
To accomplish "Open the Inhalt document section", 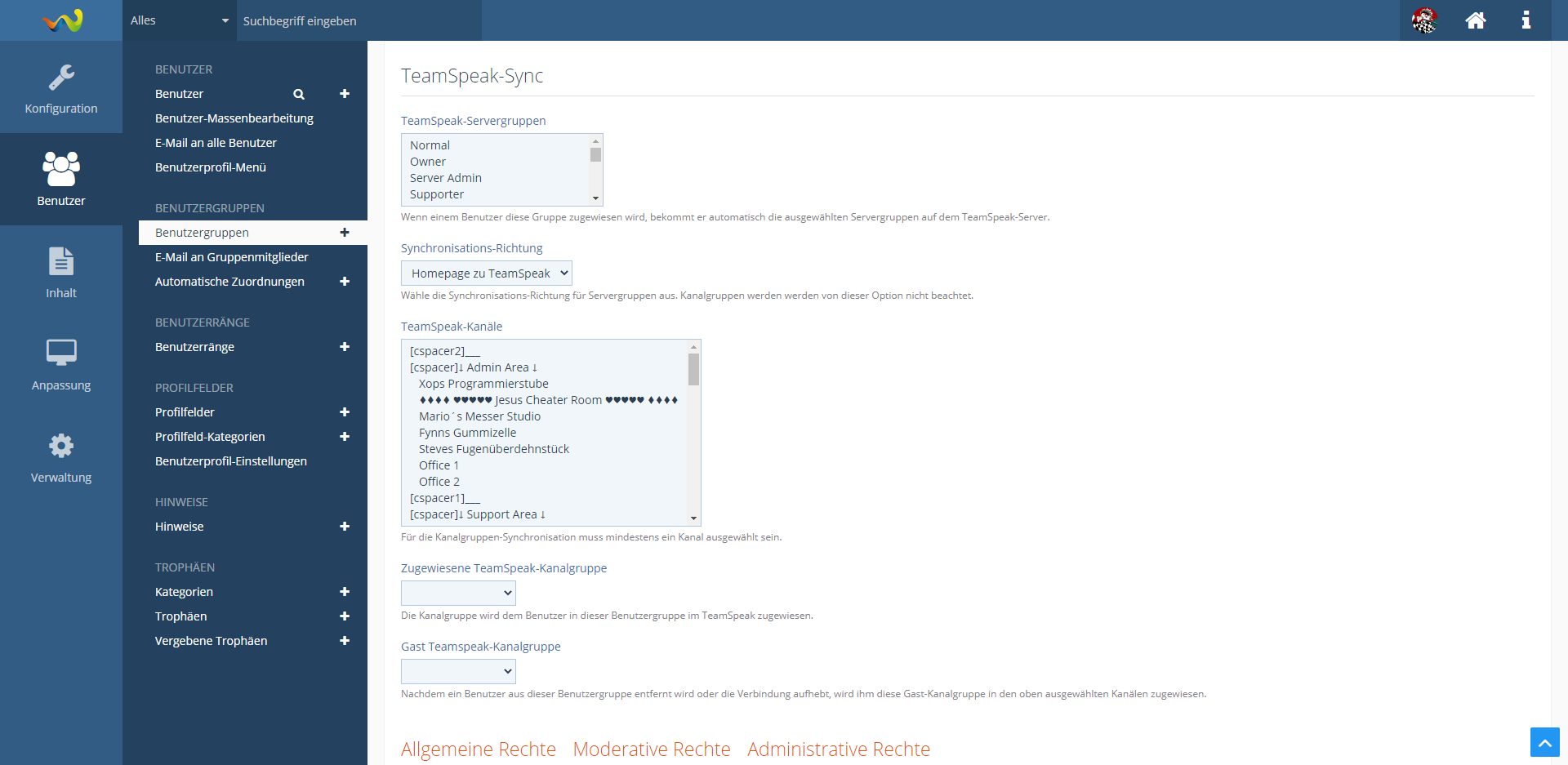I will coord(61,273).
